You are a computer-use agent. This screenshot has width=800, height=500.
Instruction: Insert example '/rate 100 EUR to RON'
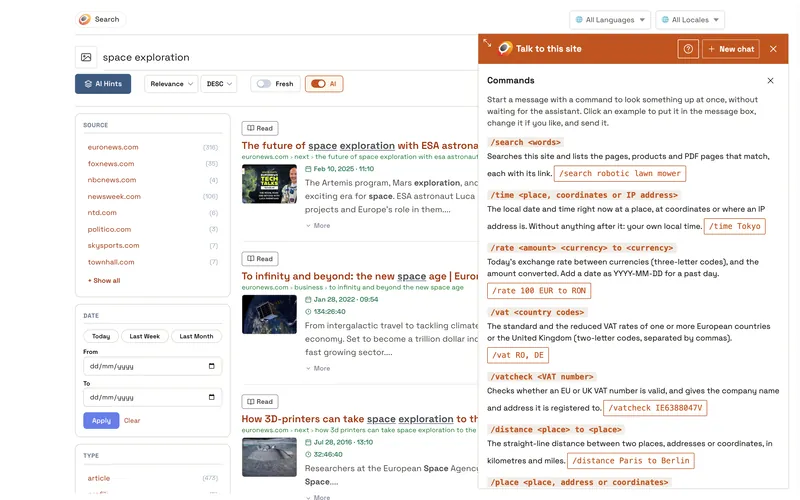click(539, 291)
